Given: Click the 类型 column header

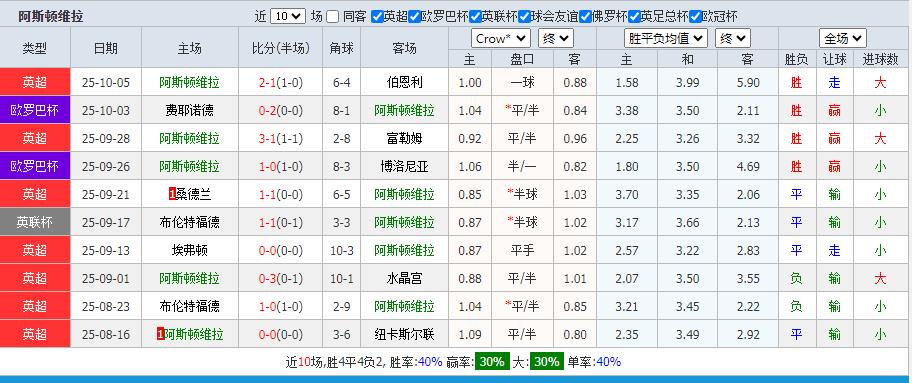Looking at the screenshot, I should tap(35, 49).
